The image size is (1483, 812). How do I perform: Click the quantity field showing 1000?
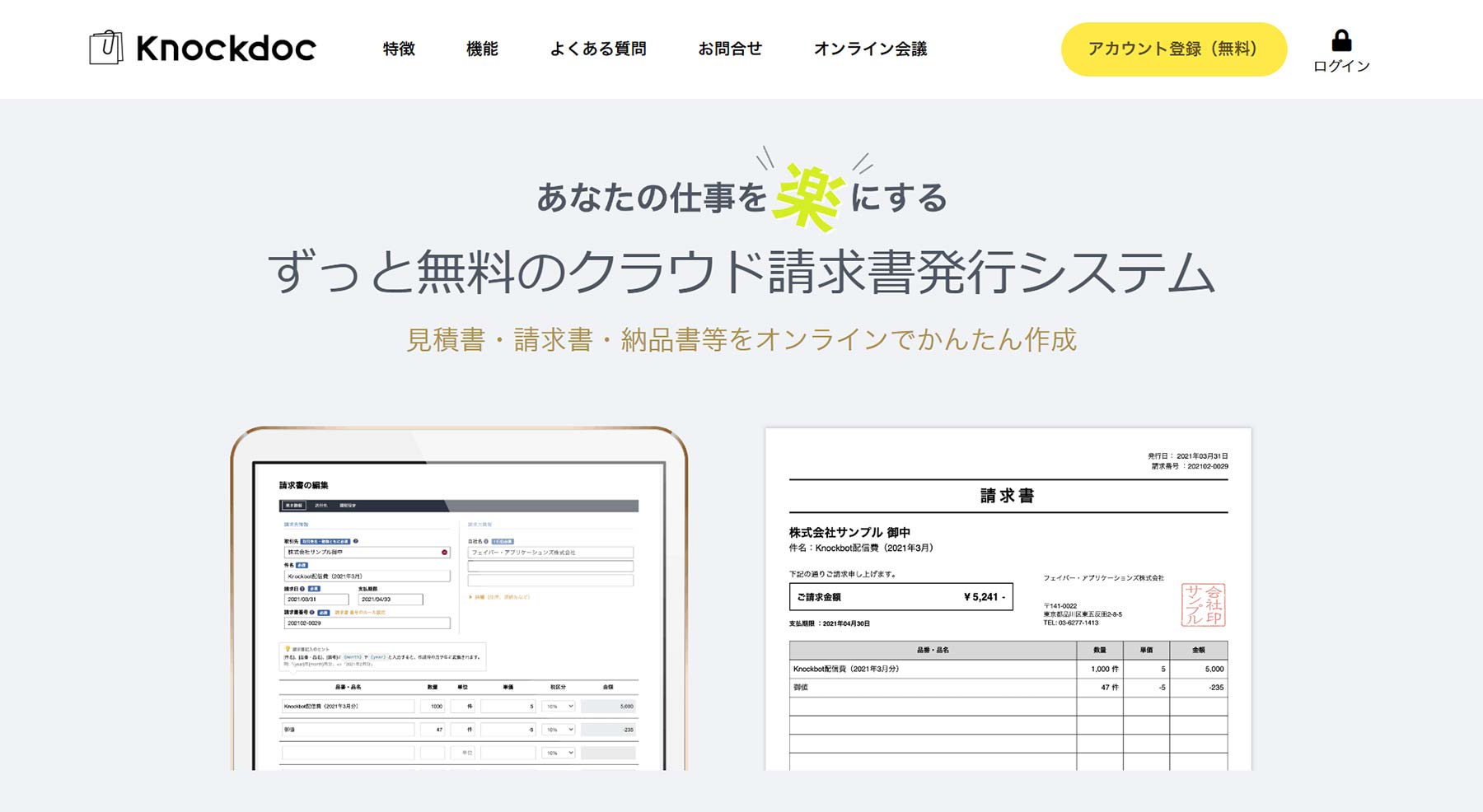tap(433, 706)
